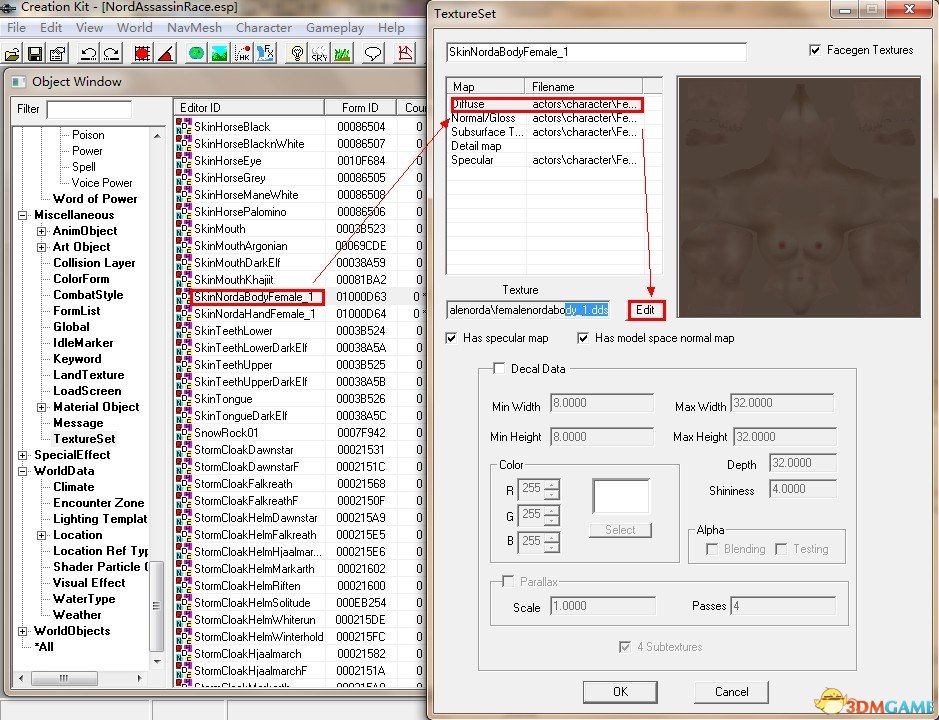Click the icon beside StormCloakDawnstar row
The width and height of the screenshot is (939, 720).
click(x=184, y=449)
